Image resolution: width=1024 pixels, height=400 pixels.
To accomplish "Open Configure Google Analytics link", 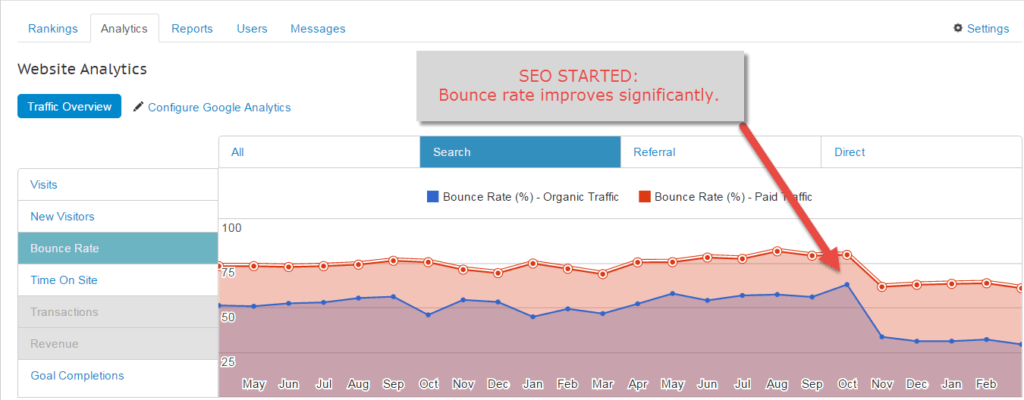I will pos(219,107).
